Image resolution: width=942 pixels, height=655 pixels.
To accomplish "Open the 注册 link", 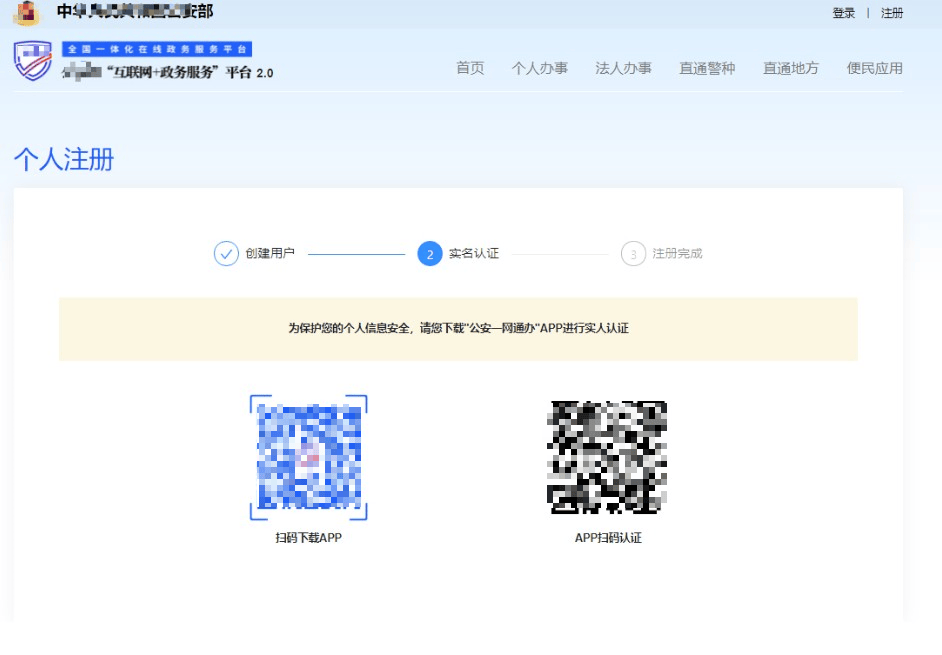I will tap(892, 13).
